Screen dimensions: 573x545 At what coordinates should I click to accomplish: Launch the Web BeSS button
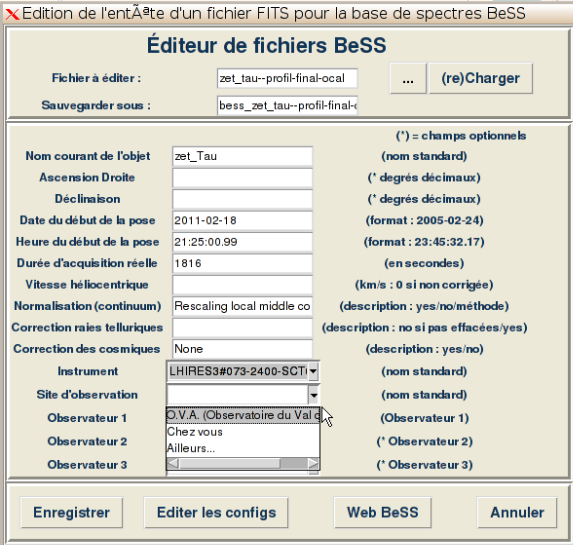click(x=383, y=512)
